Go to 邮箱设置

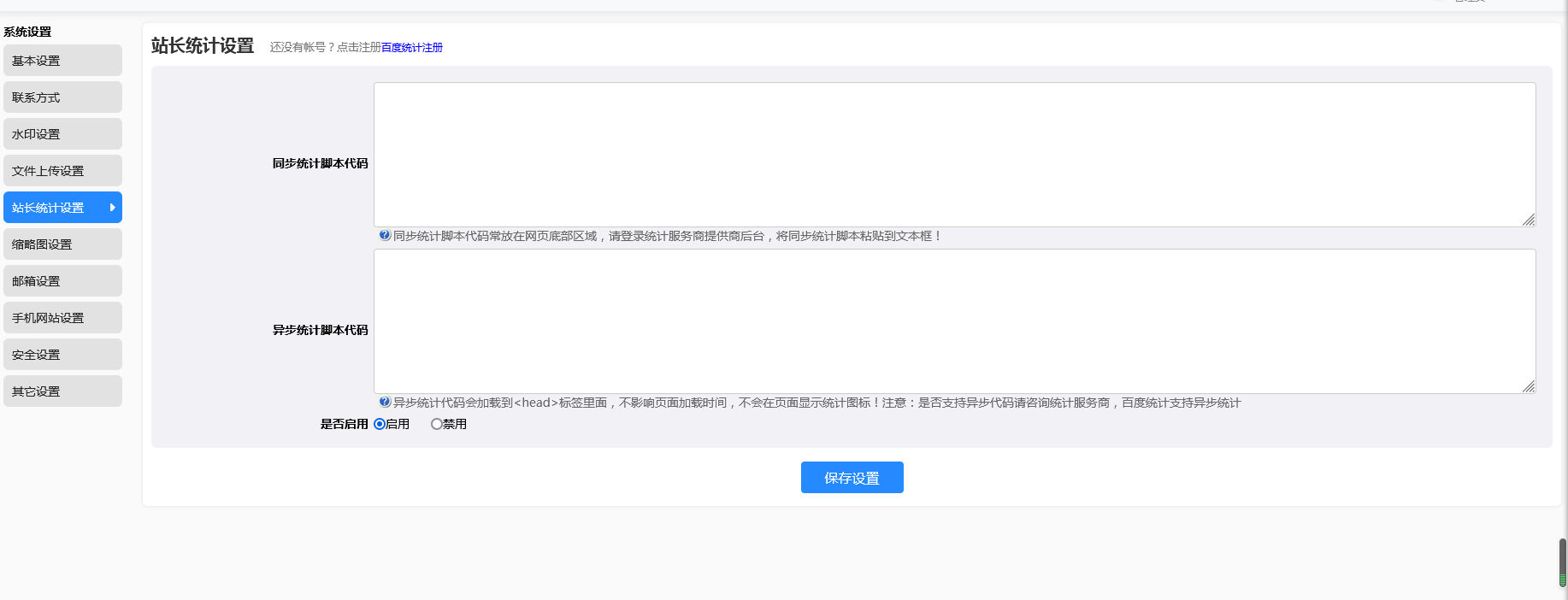(62, 281)
